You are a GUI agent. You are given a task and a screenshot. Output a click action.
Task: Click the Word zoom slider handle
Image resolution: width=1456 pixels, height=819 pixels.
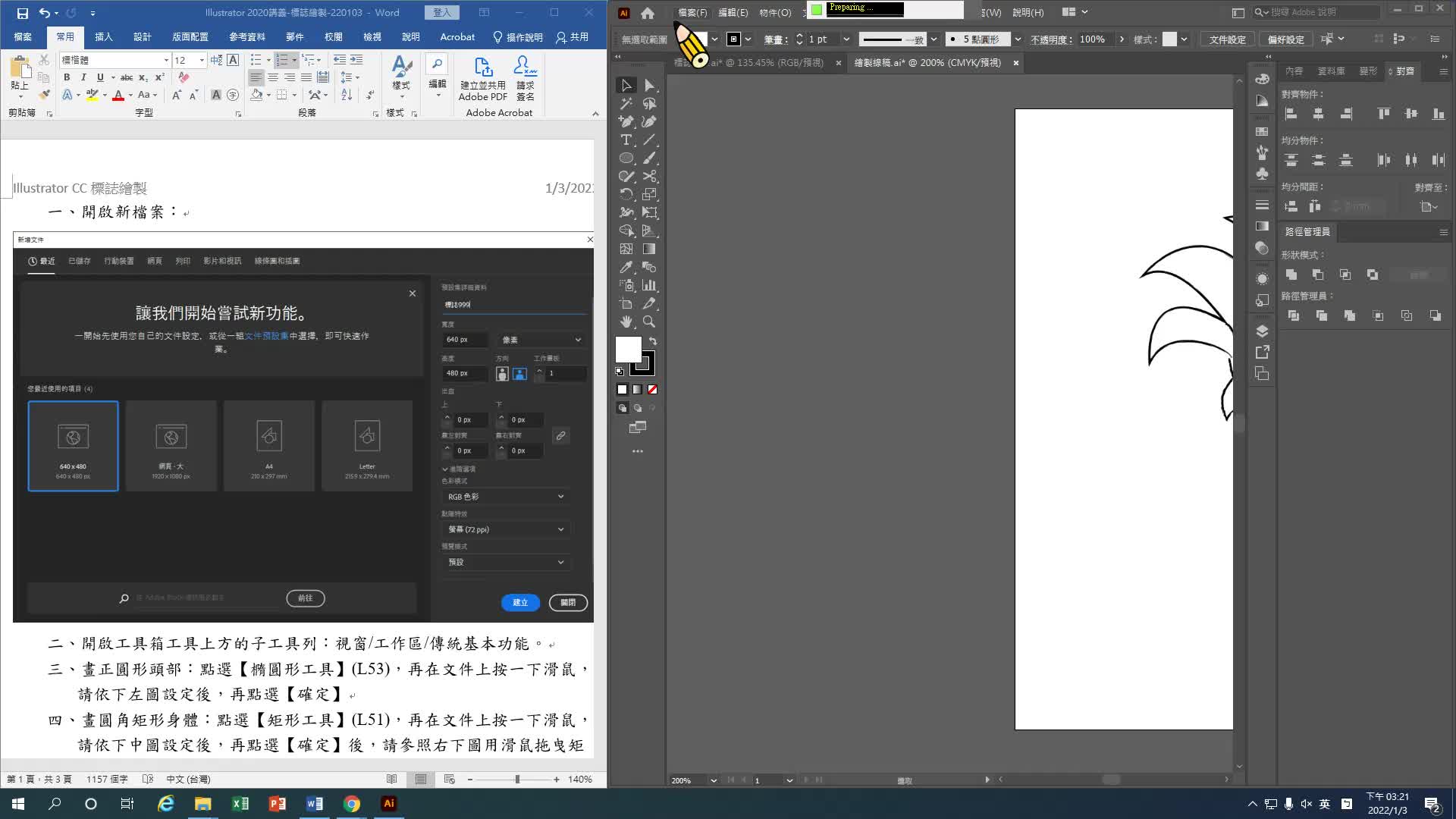(517, 780)
